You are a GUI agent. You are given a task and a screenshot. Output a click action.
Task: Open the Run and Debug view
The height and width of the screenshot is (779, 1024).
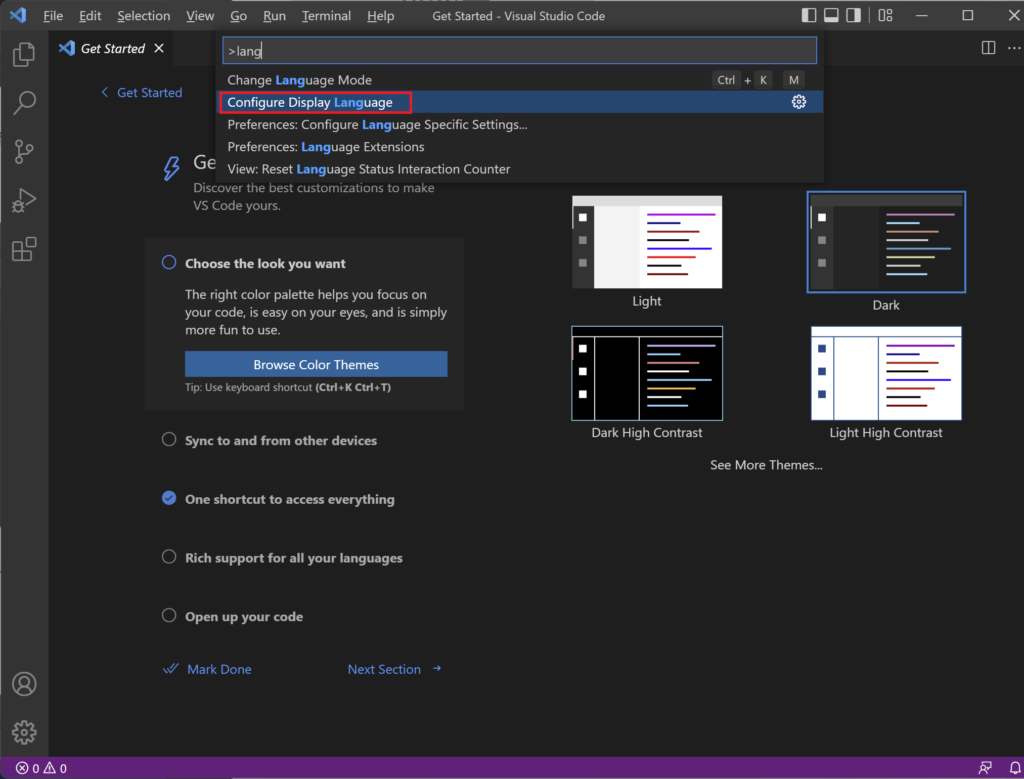coord(24,200)
